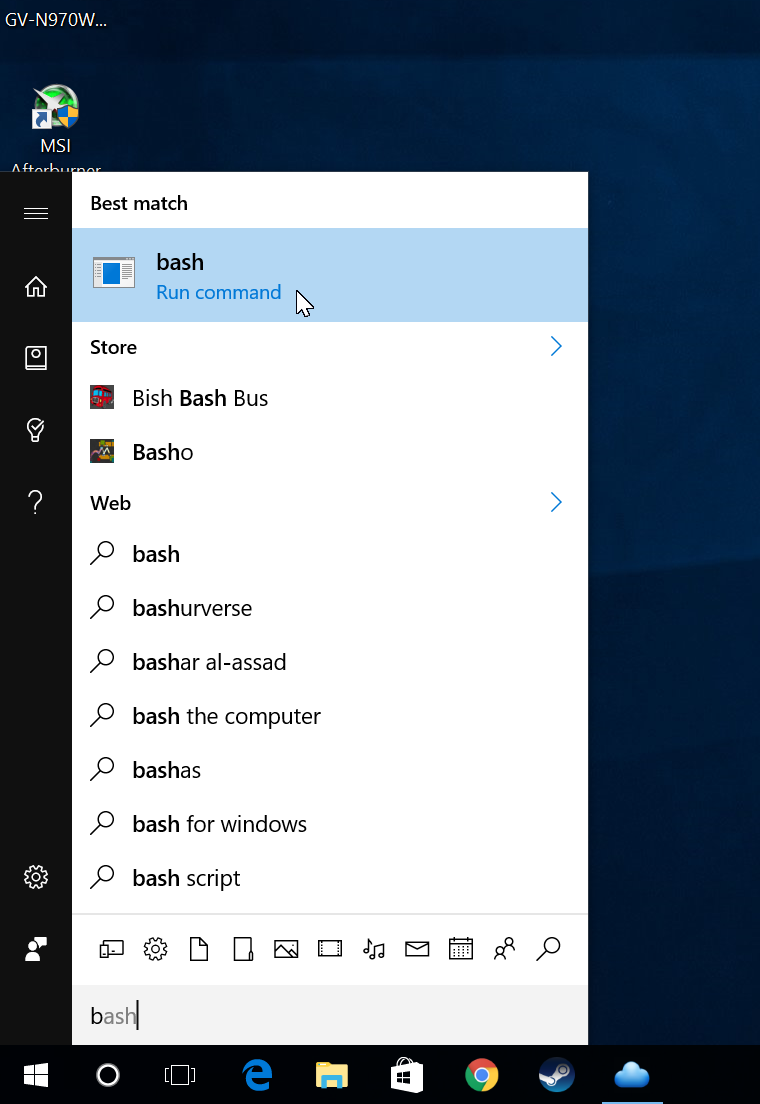
Task: Open the lightbulb tips icon in sidebar
Action: click(36, 429)
